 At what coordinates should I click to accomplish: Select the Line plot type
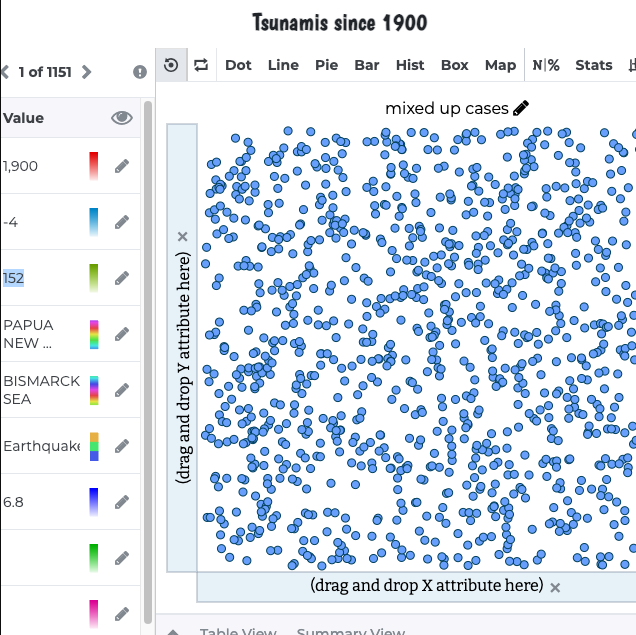click(x=283, y=65)
